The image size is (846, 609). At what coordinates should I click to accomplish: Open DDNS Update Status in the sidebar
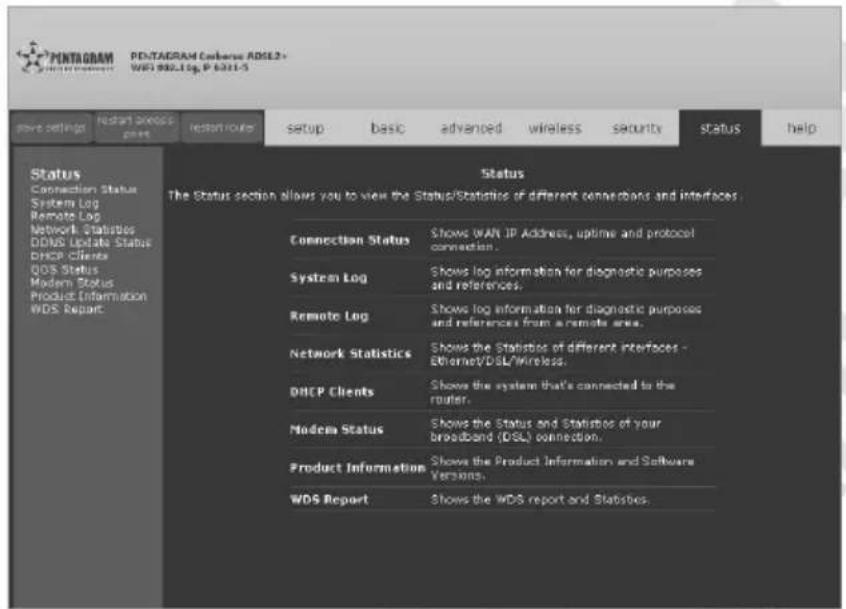pyautogui.click(x=91, y=243)
